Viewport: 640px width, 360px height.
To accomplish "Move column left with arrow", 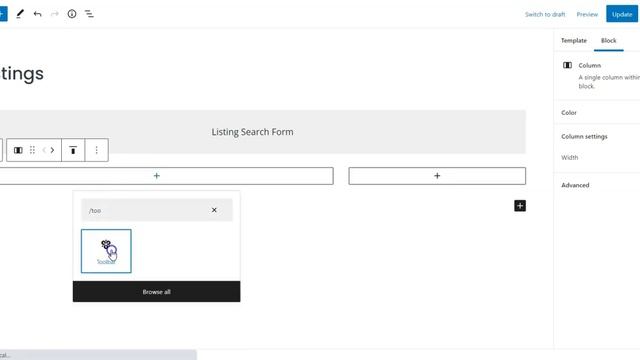I will click(44, 150).
